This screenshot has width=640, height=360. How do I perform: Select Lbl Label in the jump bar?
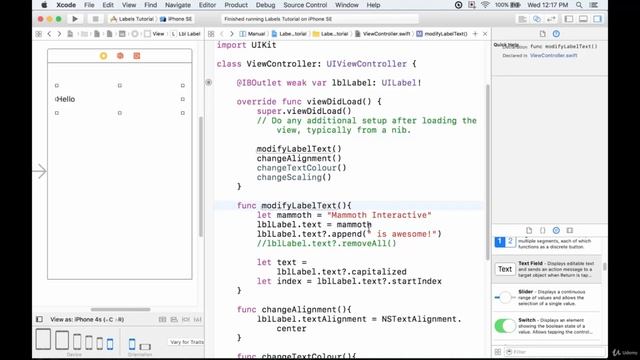point(186,34)
